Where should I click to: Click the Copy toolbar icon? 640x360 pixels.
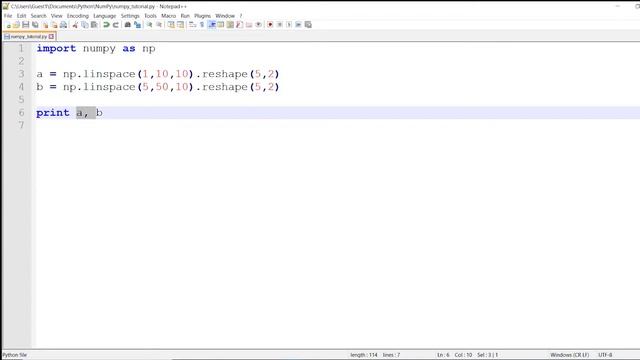(x=85, y=25)
